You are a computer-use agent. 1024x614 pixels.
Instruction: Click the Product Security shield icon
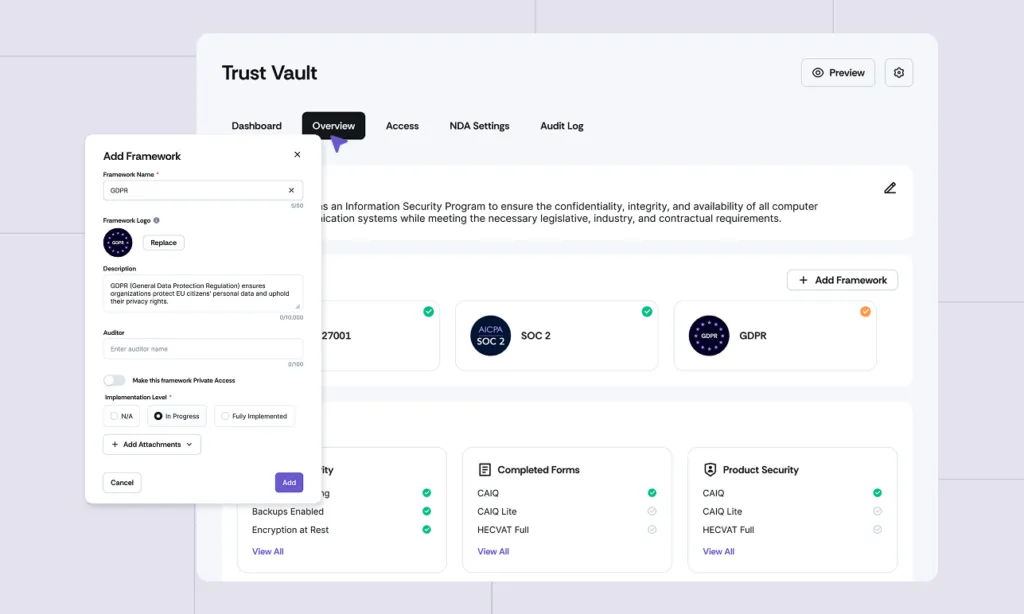click(x=710, y=469)
